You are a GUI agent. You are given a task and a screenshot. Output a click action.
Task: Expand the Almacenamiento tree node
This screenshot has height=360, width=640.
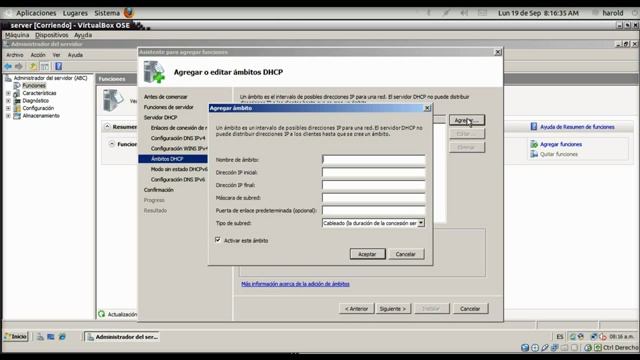8,116
